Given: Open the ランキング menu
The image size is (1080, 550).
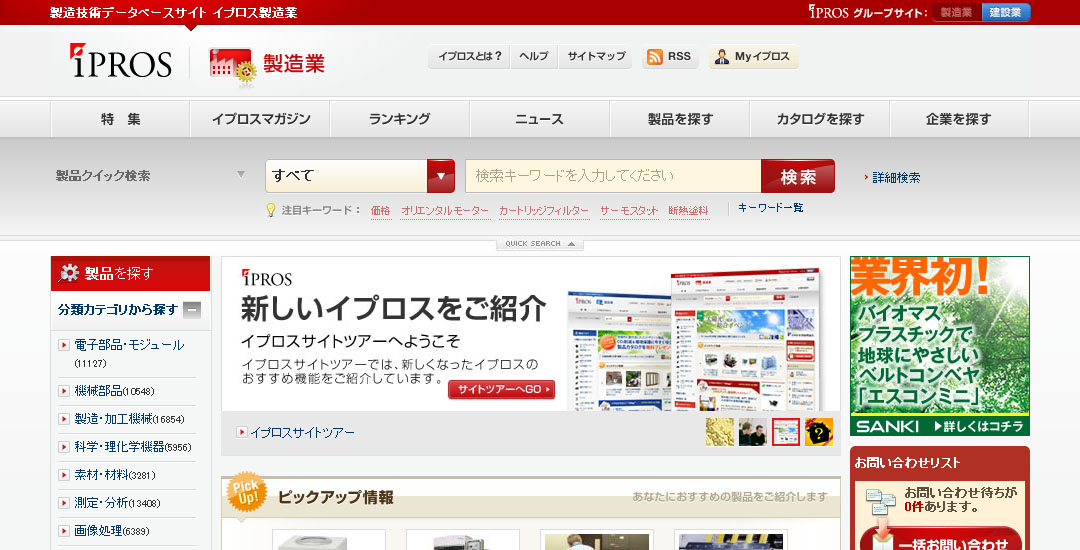Looking at the screenshot, I should [x=400, y=119].
